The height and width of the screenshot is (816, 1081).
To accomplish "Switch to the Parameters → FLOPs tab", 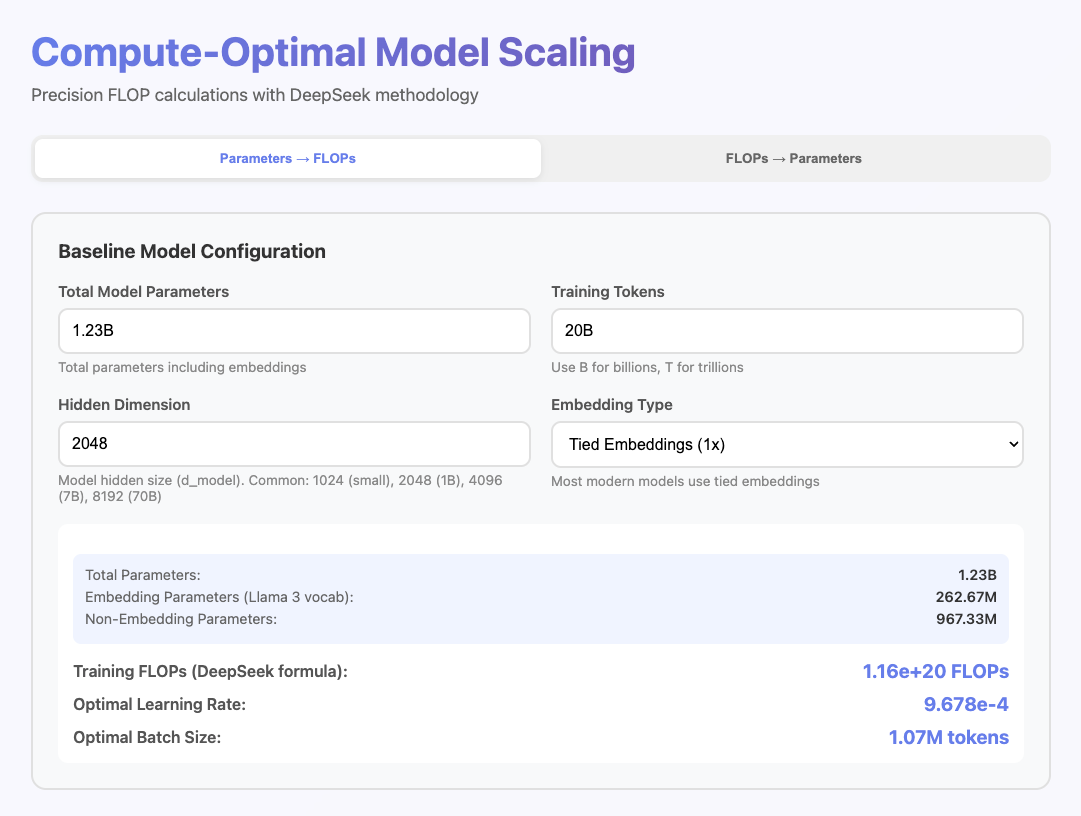I will (x=288, y=158).
